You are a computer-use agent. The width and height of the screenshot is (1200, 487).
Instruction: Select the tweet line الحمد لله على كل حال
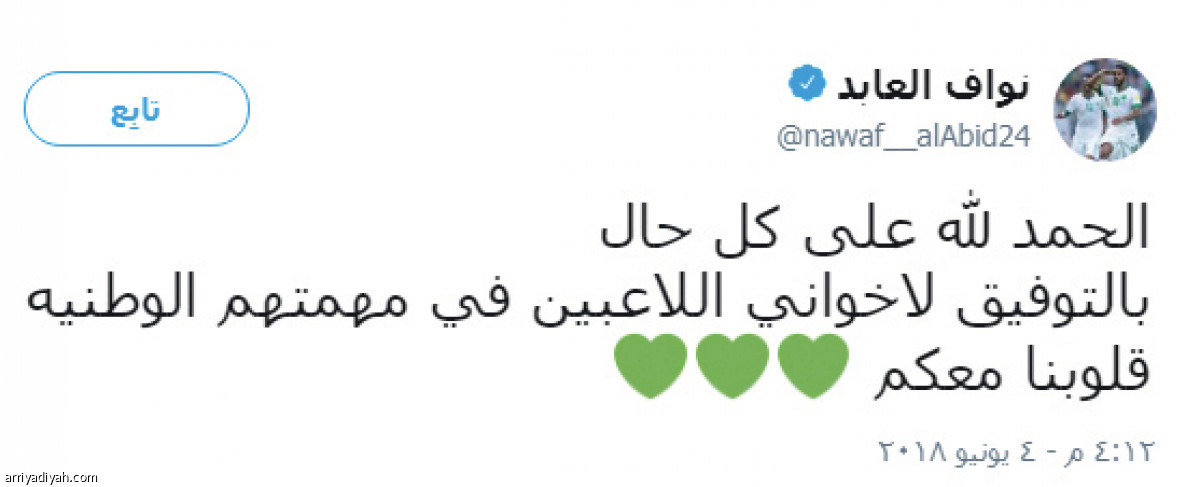click(875, 230)
